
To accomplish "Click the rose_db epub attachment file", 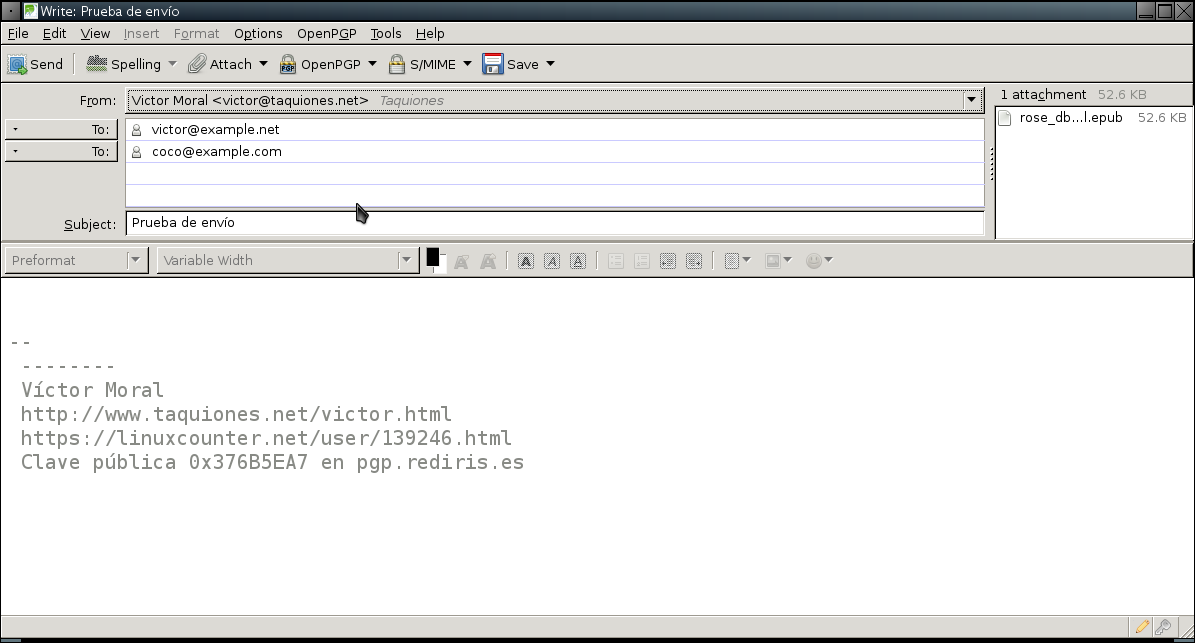I will pyautogui.click(x=1070, y=118).
